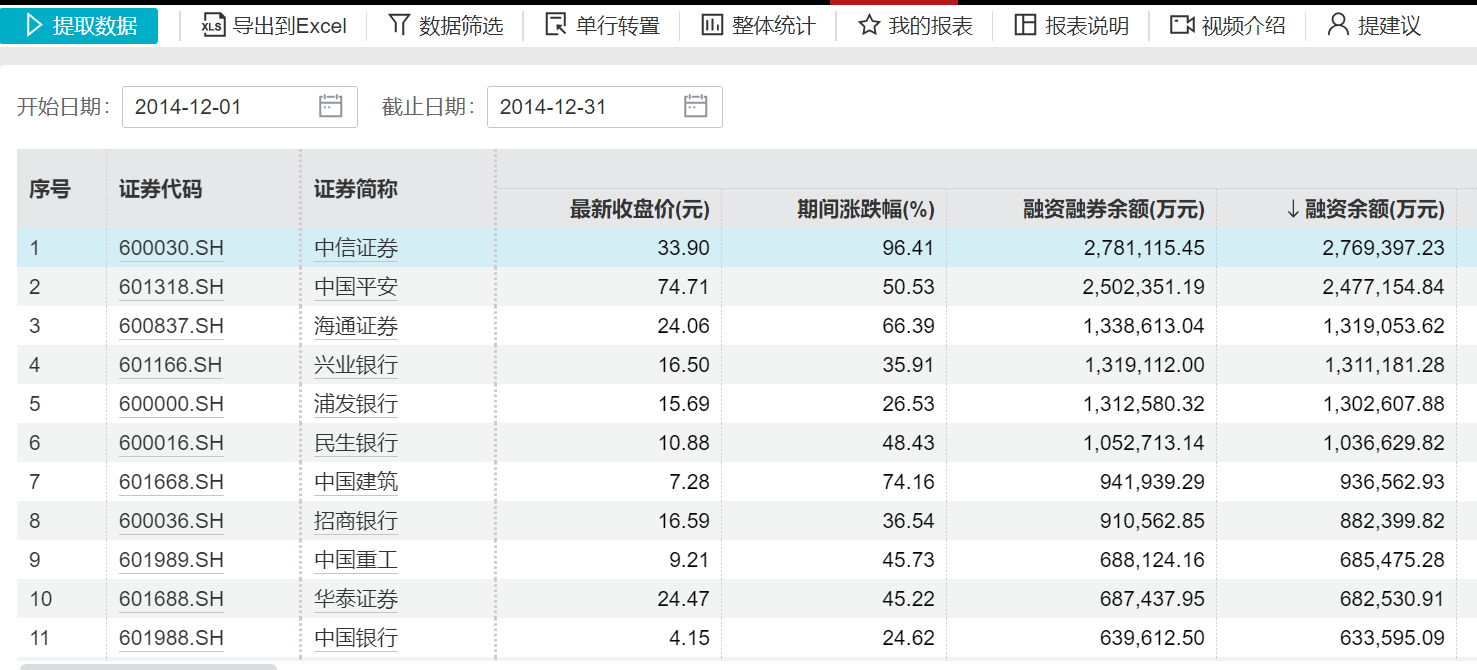
Task: Click the person icon beside 提建议
Action: [x=1338, y=24]
